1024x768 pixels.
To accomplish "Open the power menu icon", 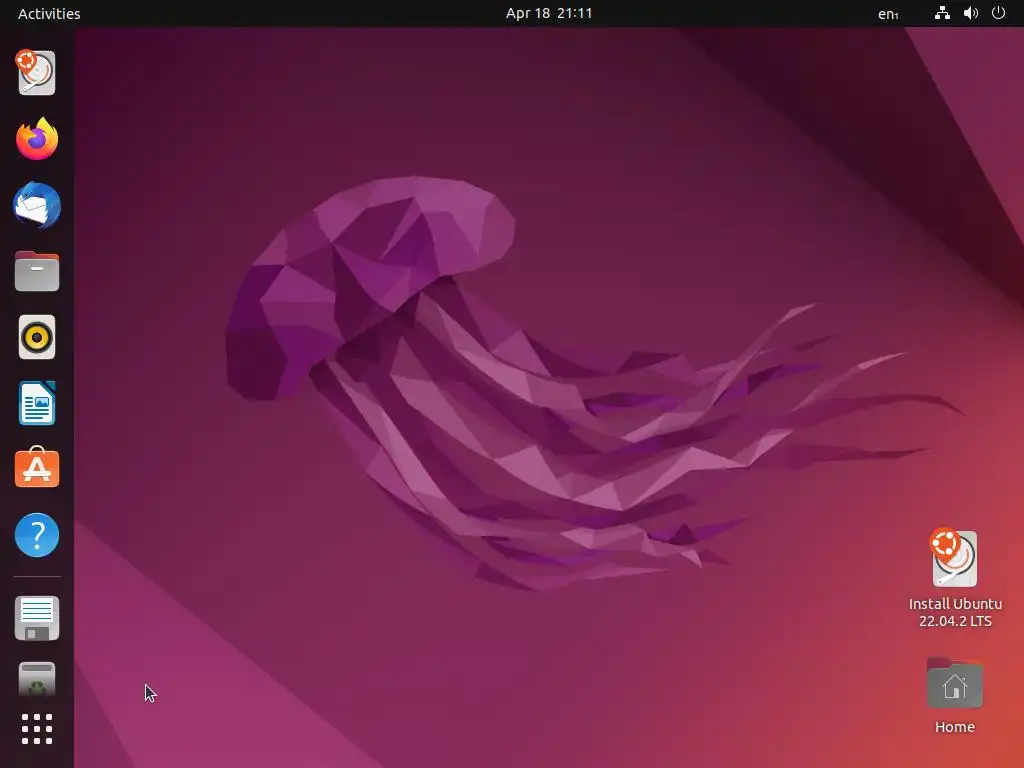I will pos(998,13).
